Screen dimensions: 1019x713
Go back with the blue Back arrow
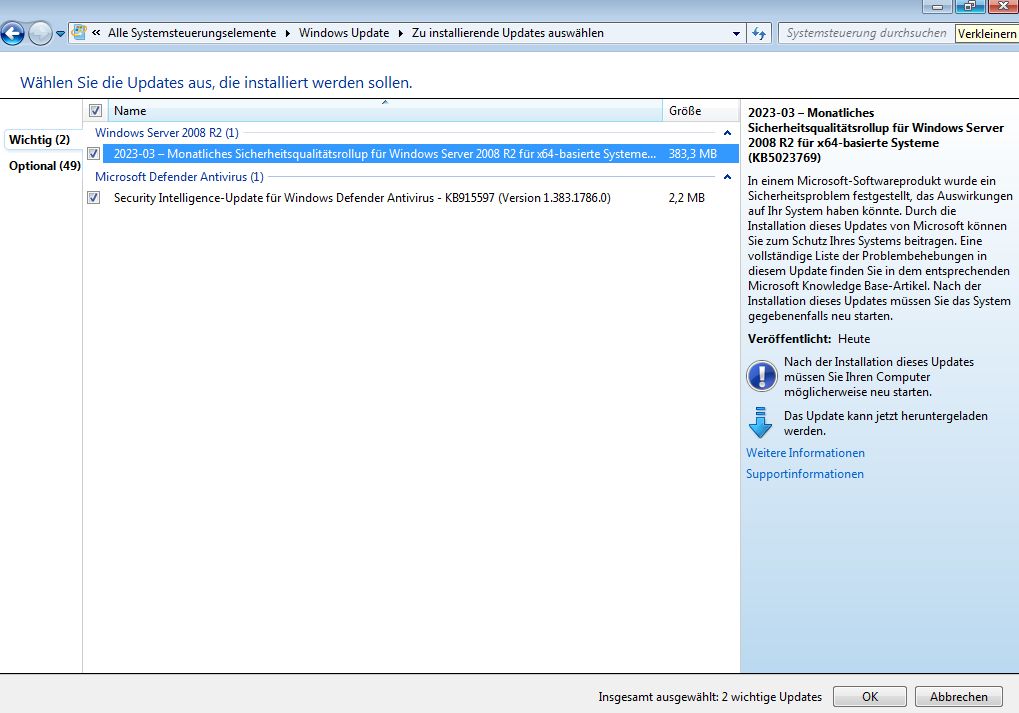coord(12,33)
